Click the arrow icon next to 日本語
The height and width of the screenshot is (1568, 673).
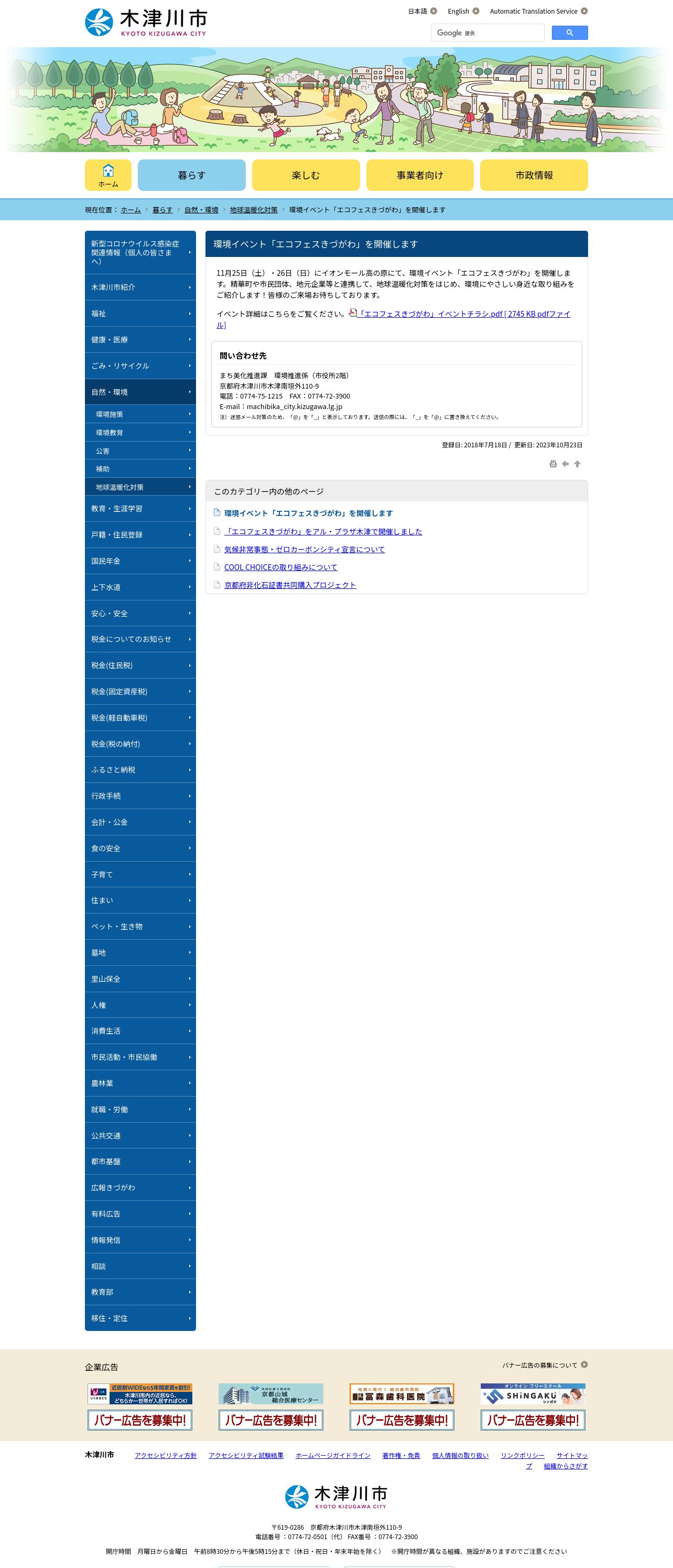tap(434, 11)
